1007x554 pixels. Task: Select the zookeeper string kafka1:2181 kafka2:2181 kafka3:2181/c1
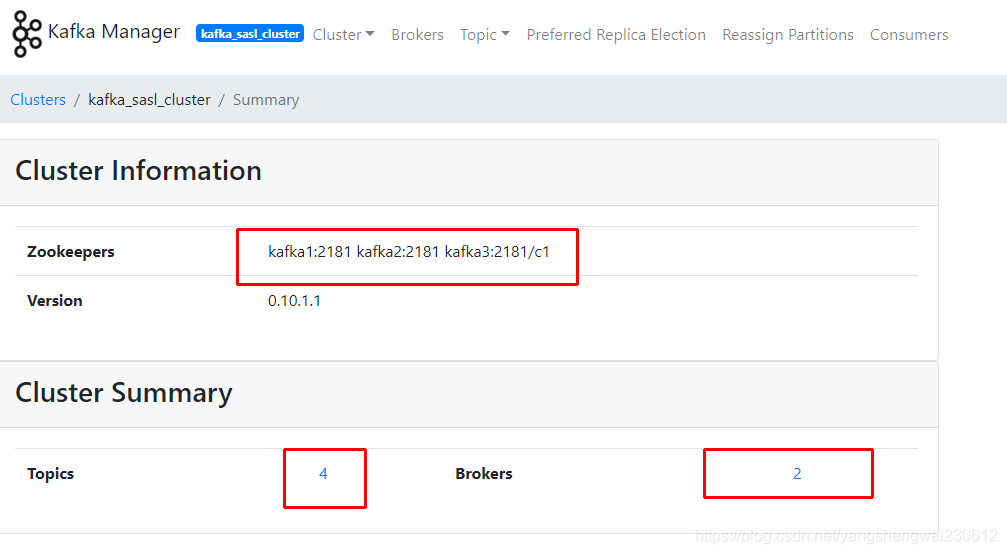point(409,252)
